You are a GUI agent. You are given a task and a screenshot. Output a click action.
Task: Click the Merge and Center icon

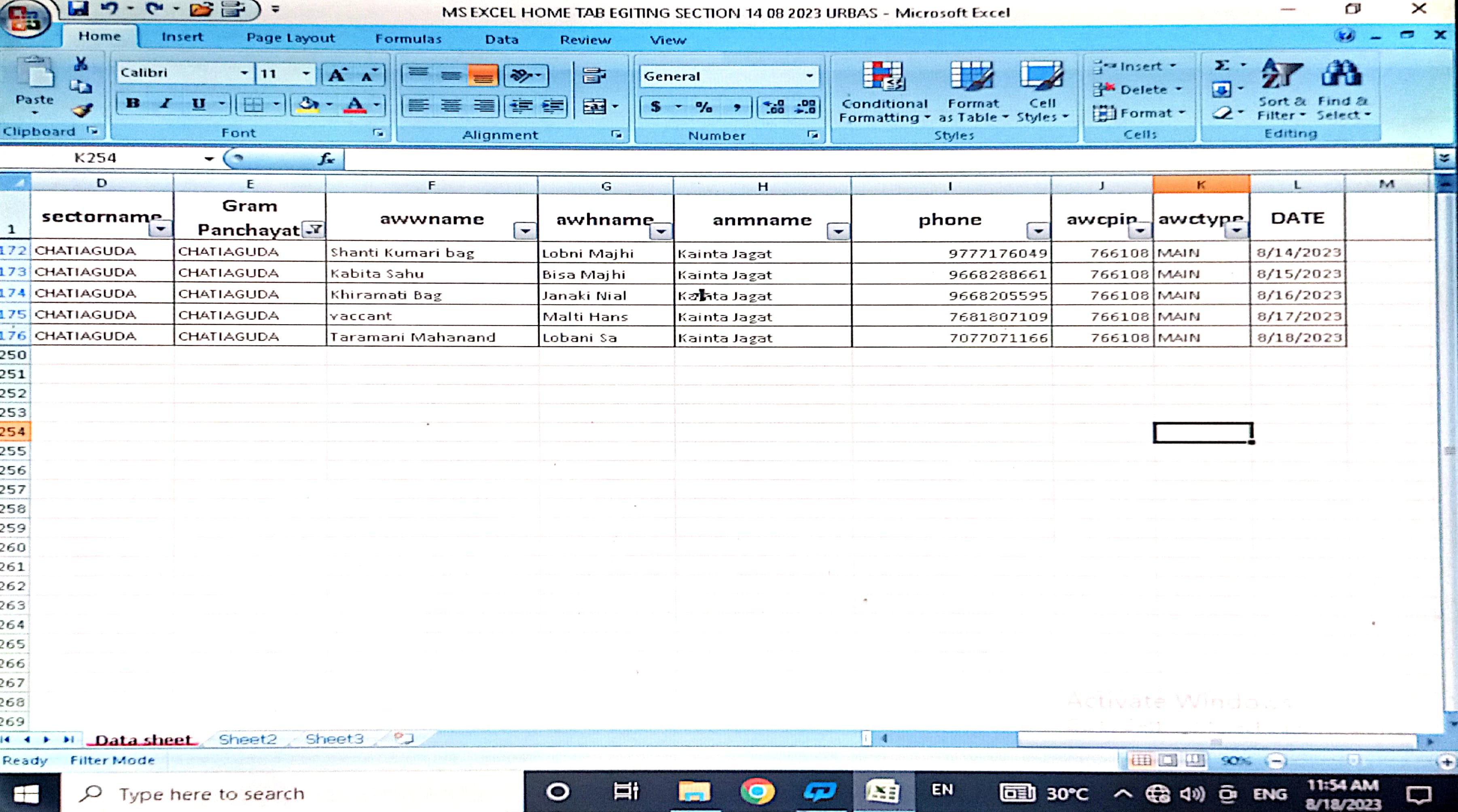594,106
